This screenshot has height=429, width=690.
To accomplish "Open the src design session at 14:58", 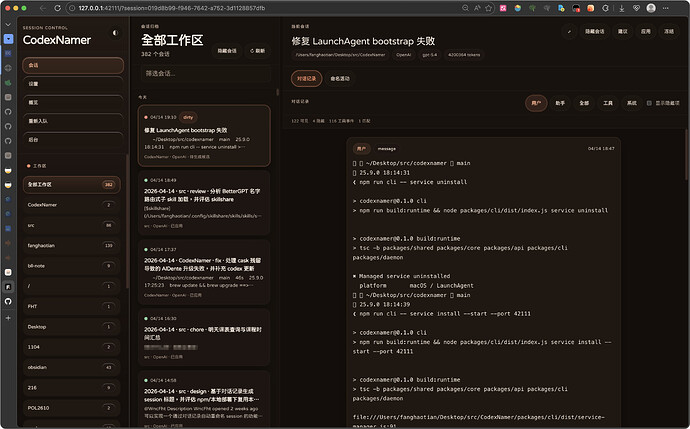I will [x=204, y=400].
